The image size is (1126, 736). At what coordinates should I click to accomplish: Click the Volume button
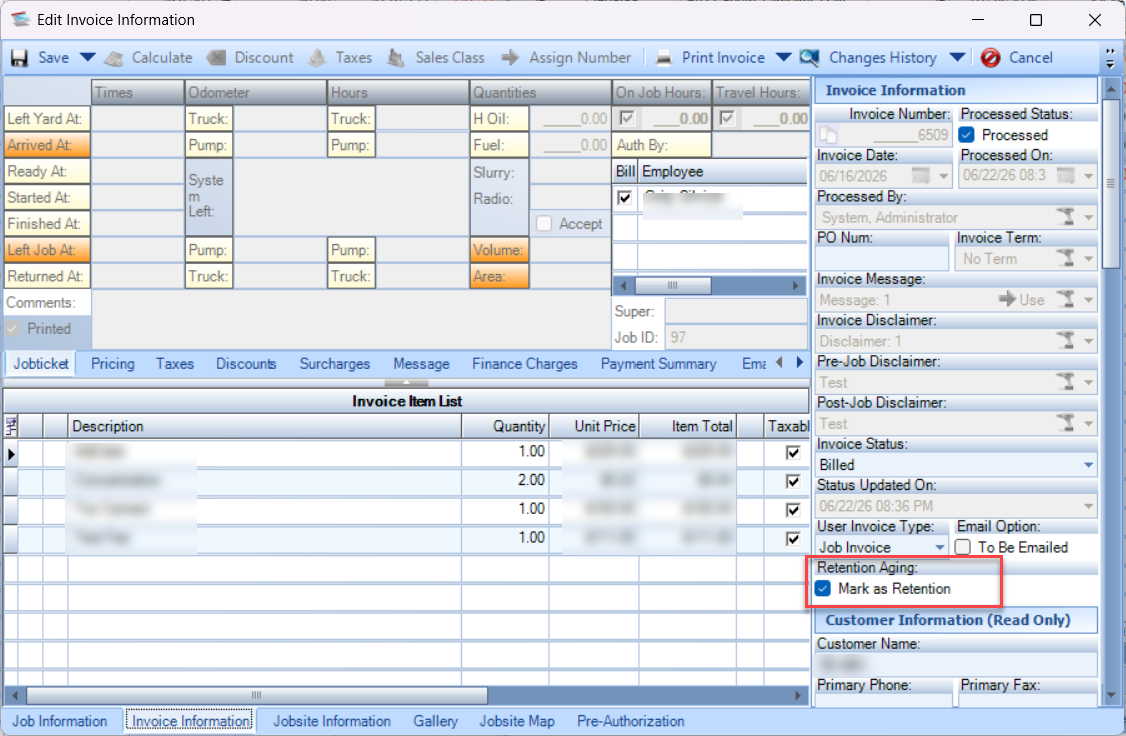tap(499, 250)
